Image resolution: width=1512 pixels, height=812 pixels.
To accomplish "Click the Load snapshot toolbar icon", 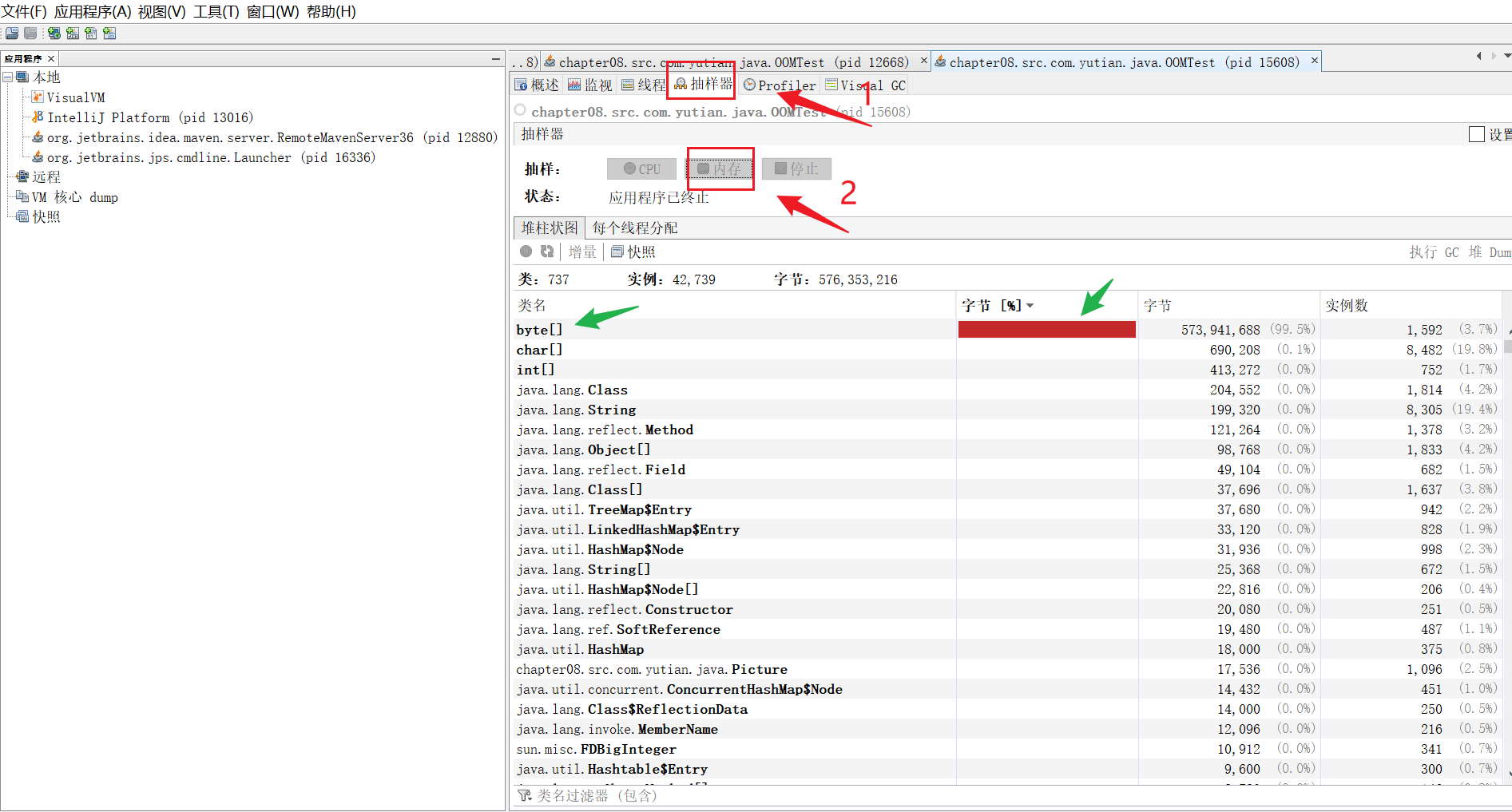I will [12, 34].
